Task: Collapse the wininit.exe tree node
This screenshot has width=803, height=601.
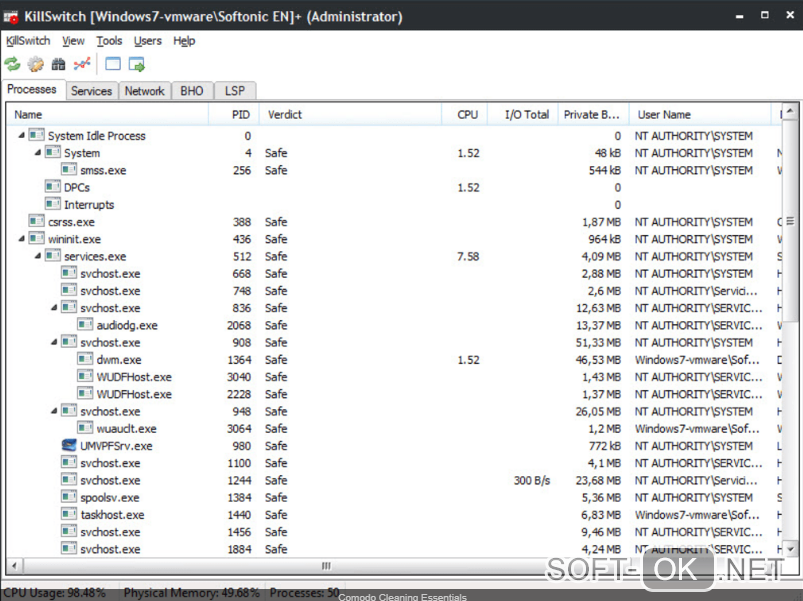Action: [x=22, y=239]
